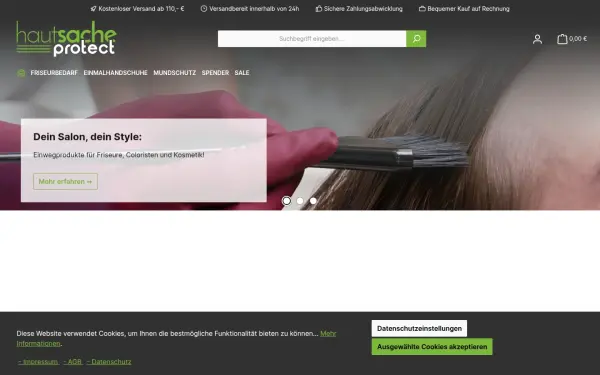
Task: Open the Mundschutz menu
Action: pyautogui.click(x=174, y=73)
